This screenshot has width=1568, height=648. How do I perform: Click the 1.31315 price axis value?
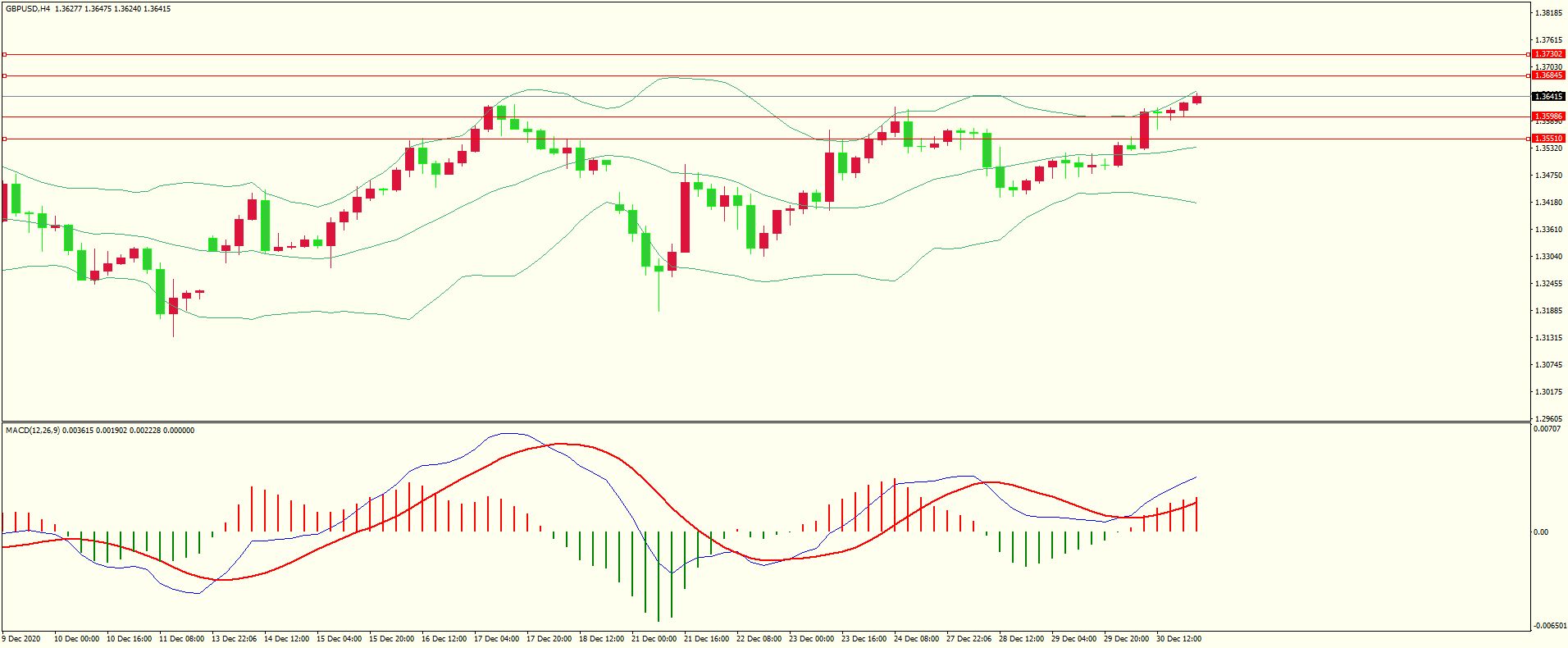[1548, 338]
